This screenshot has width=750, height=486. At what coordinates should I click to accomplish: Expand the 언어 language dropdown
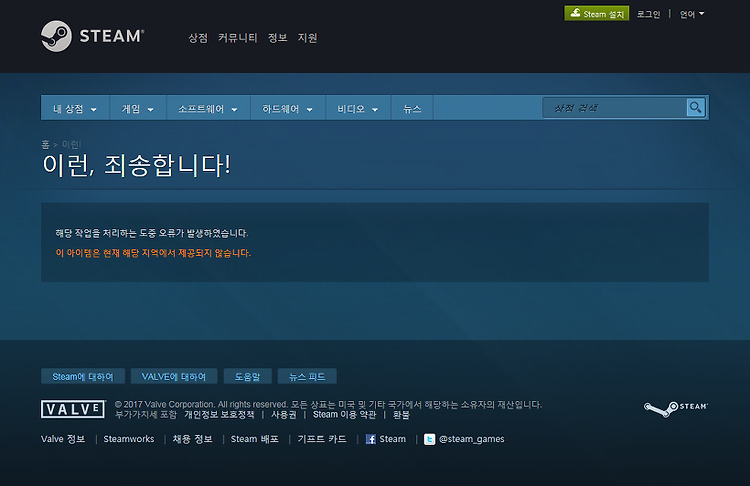click(x=692, y=14)
